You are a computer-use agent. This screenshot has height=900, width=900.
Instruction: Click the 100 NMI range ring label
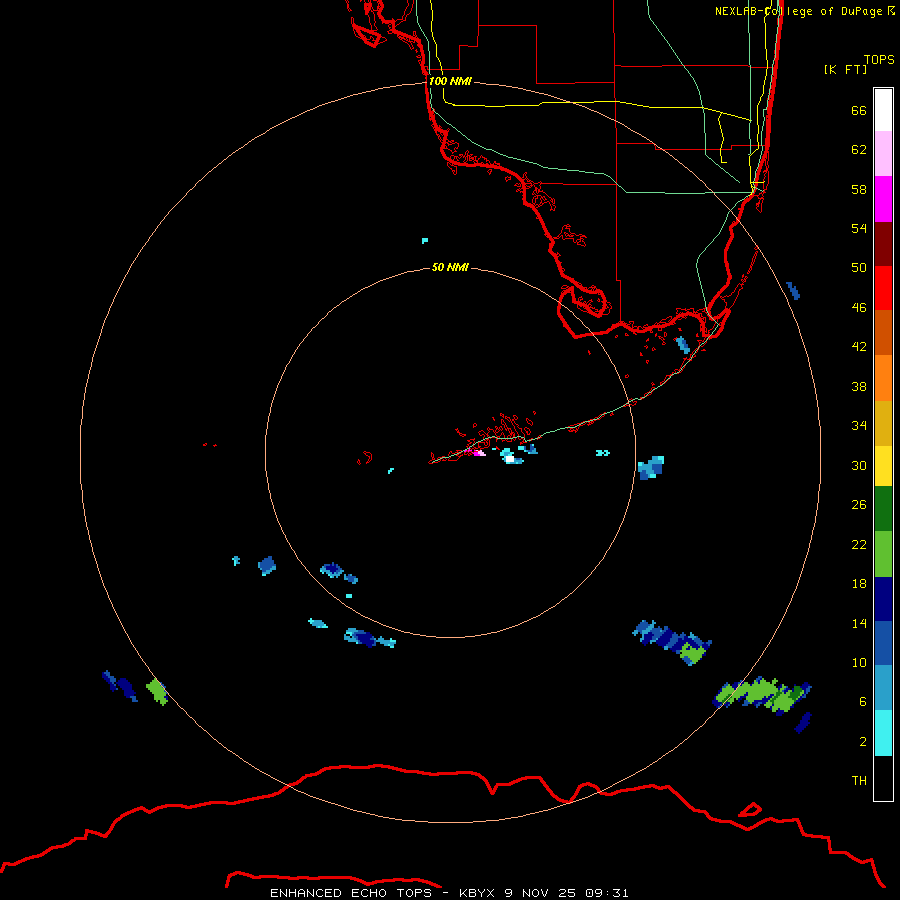(450, 81)
